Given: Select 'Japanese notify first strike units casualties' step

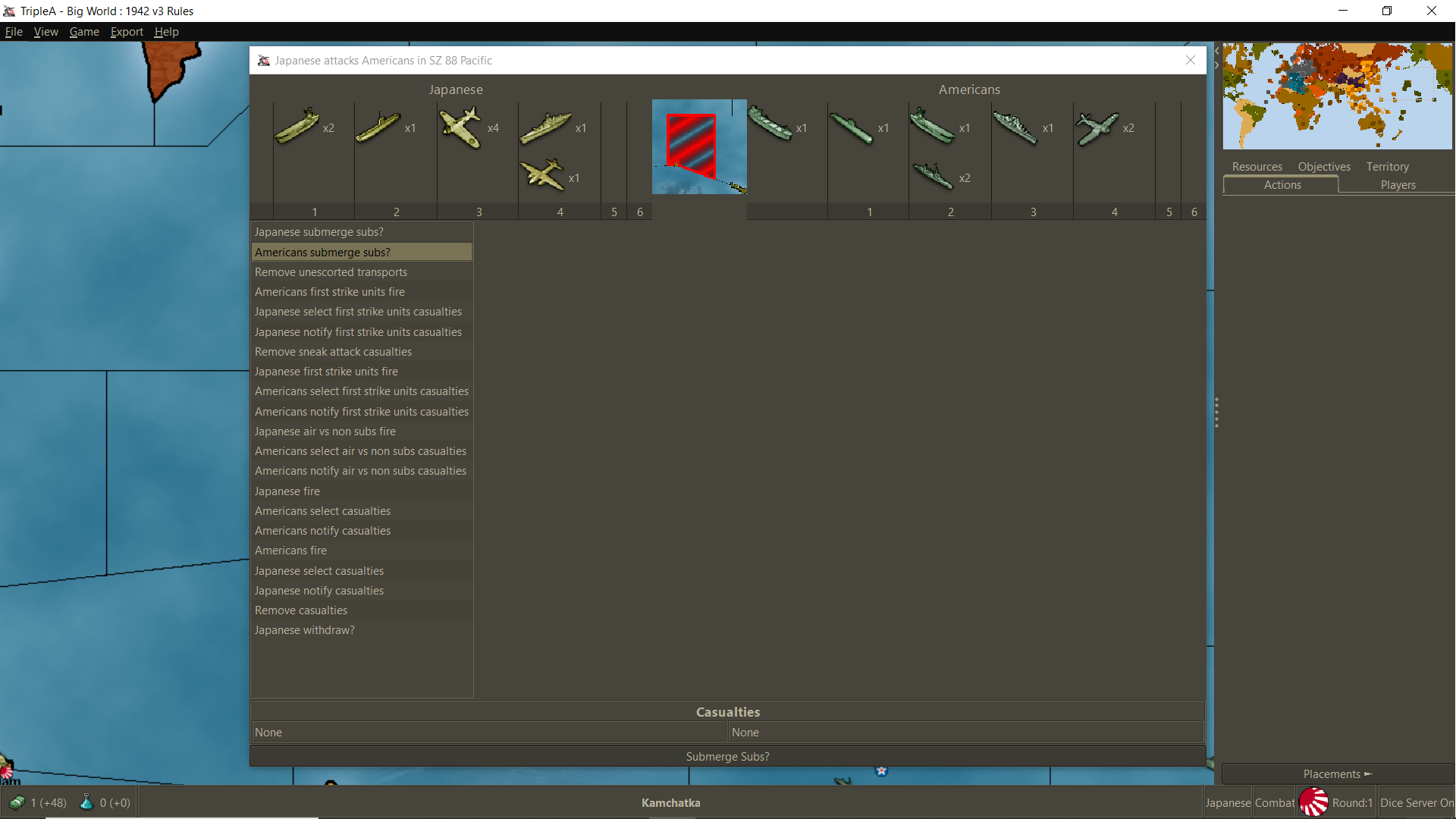Looking at the screenshot, I should coord(362,332).
